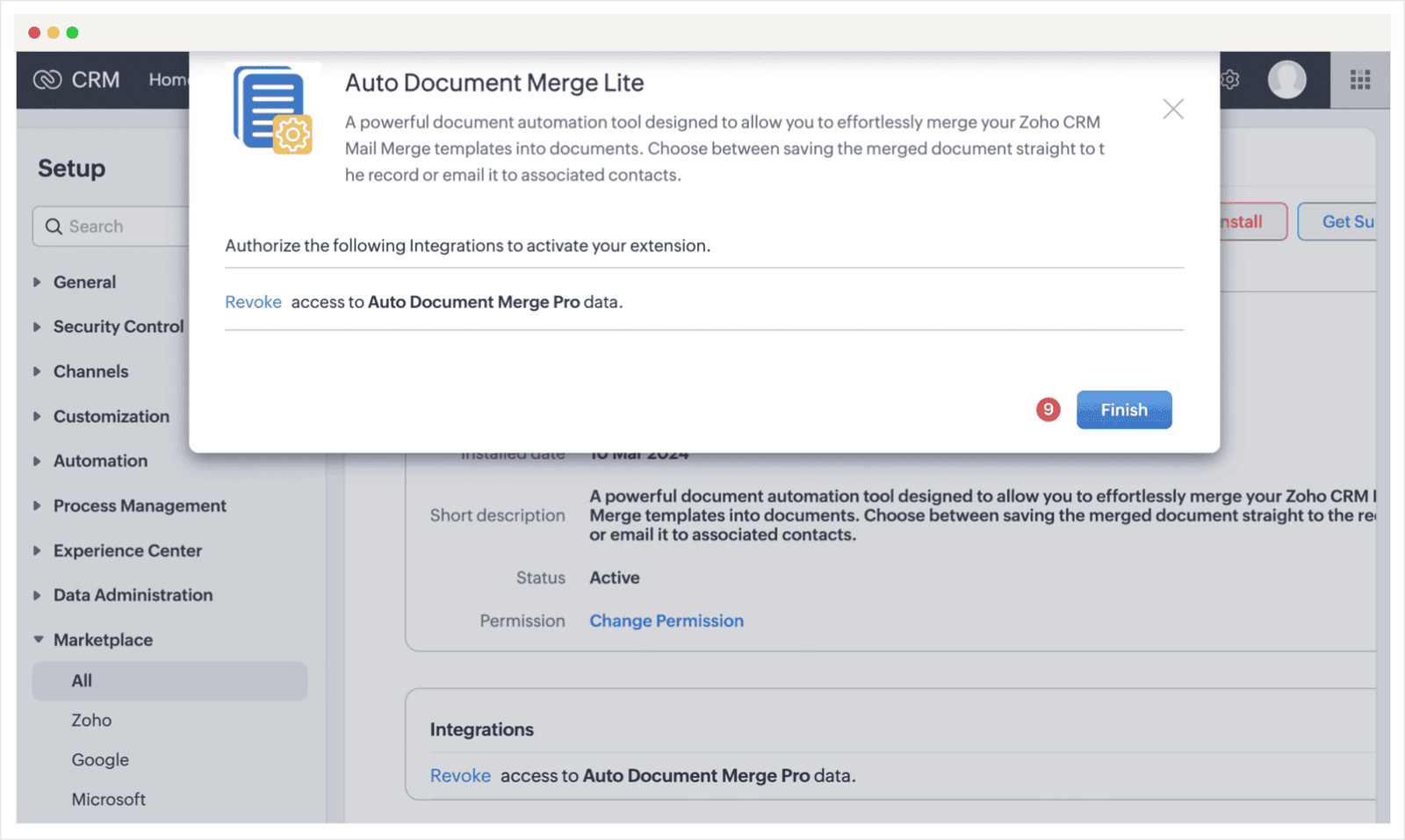
Task: Click the Setup heading in the sidebar
Action: tap(71, 169)
